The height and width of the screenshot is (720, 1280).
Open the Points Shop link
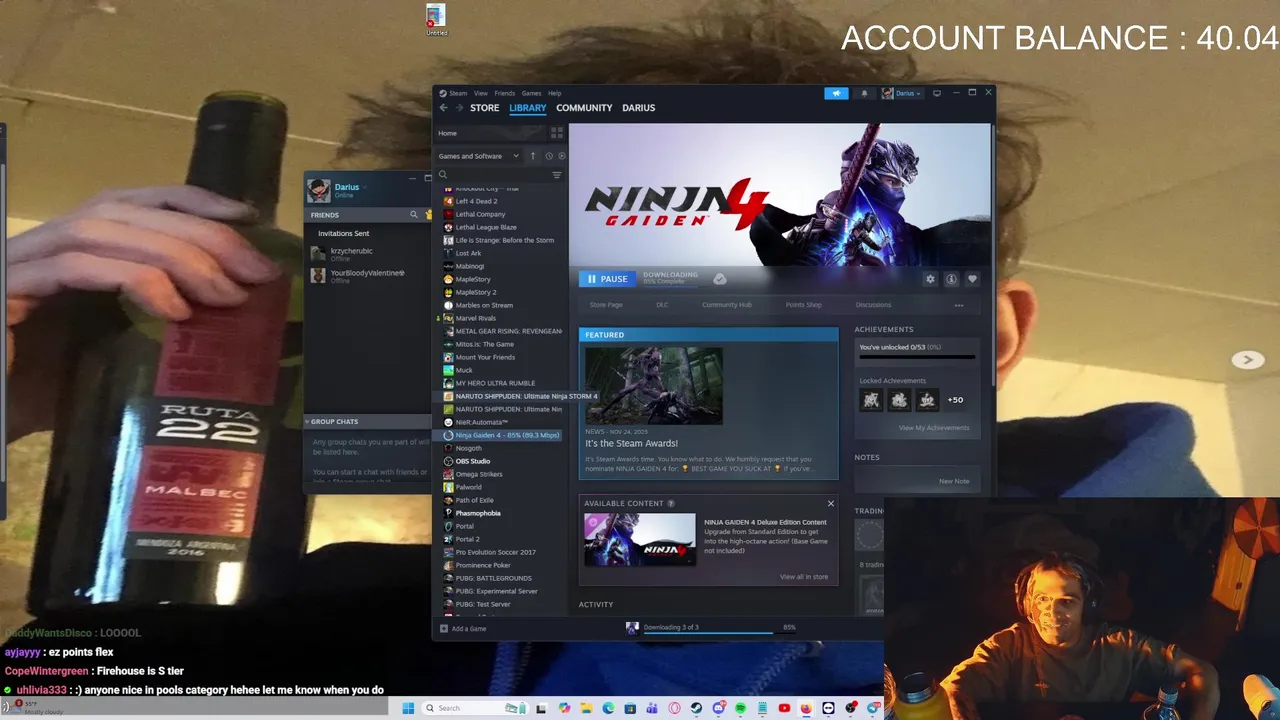click(804, 305)
